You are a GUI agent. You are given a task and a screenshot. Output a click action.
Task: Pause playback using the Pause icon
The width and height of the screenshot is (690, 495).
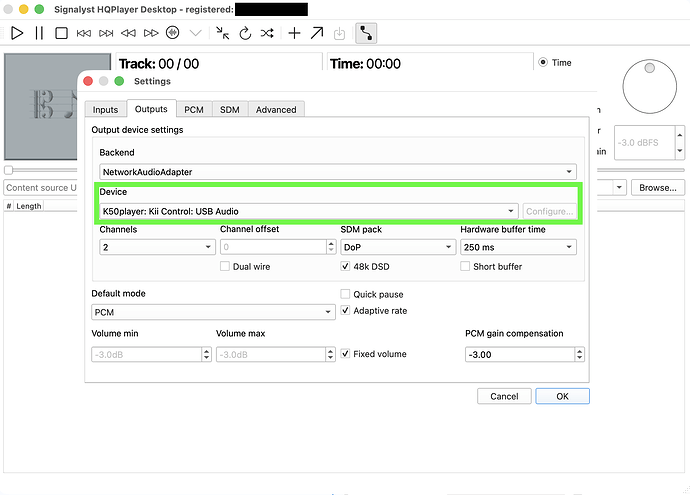[x=39, y=33]
